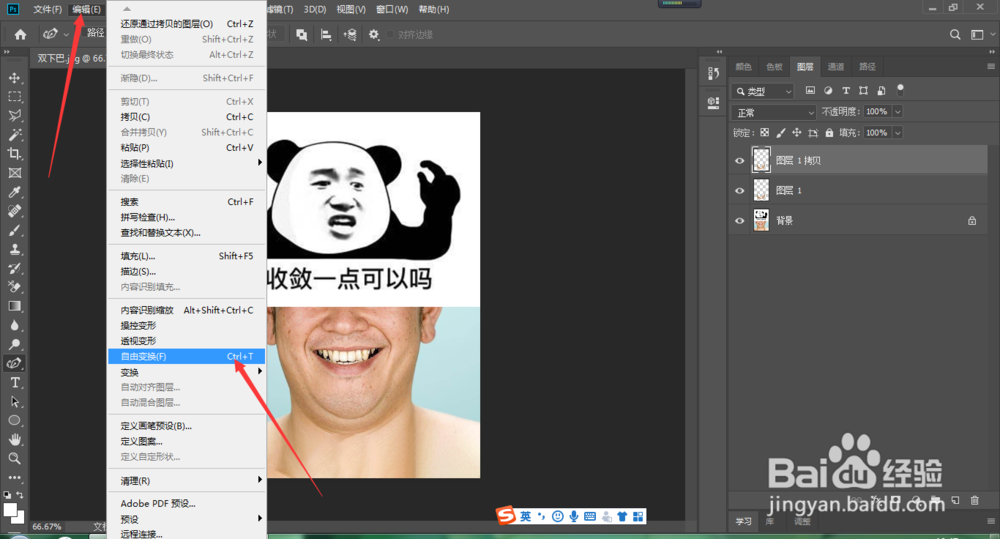Image resolution: width=1000 pixels, height=539 pixels.
Task: Toggle lock image pixels brush icon
Action: click(x=781, y=133)
